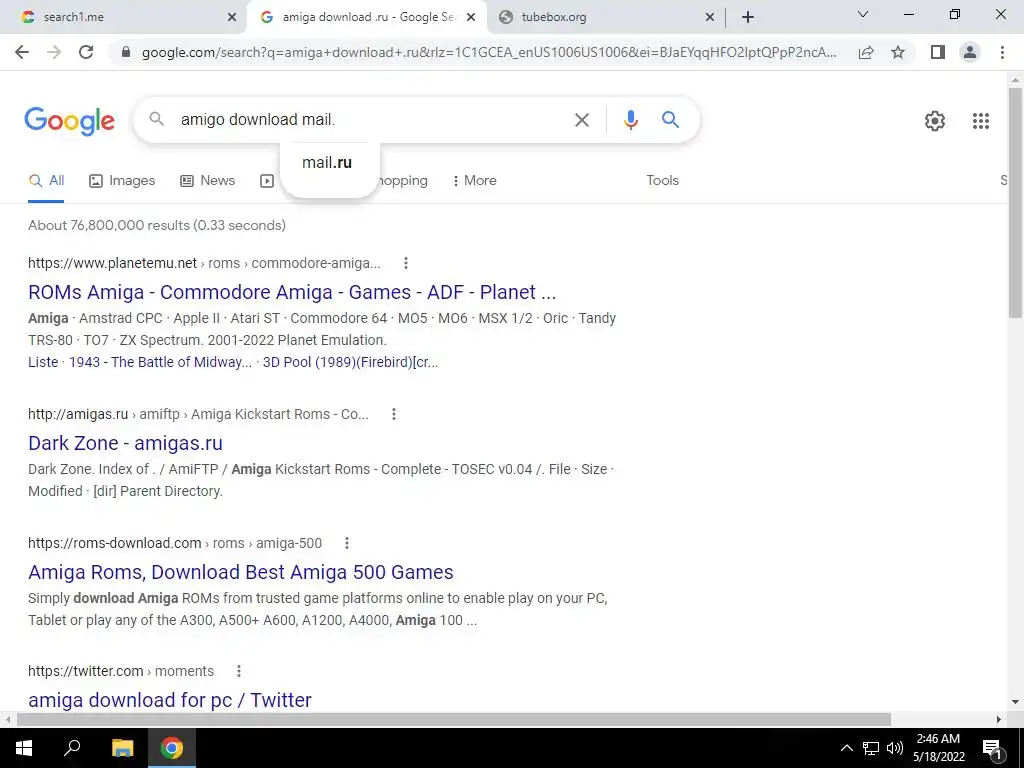This screenshot has width=1024, height=768.
Task: Open Windows taskbar search
Action: point(72,747)
